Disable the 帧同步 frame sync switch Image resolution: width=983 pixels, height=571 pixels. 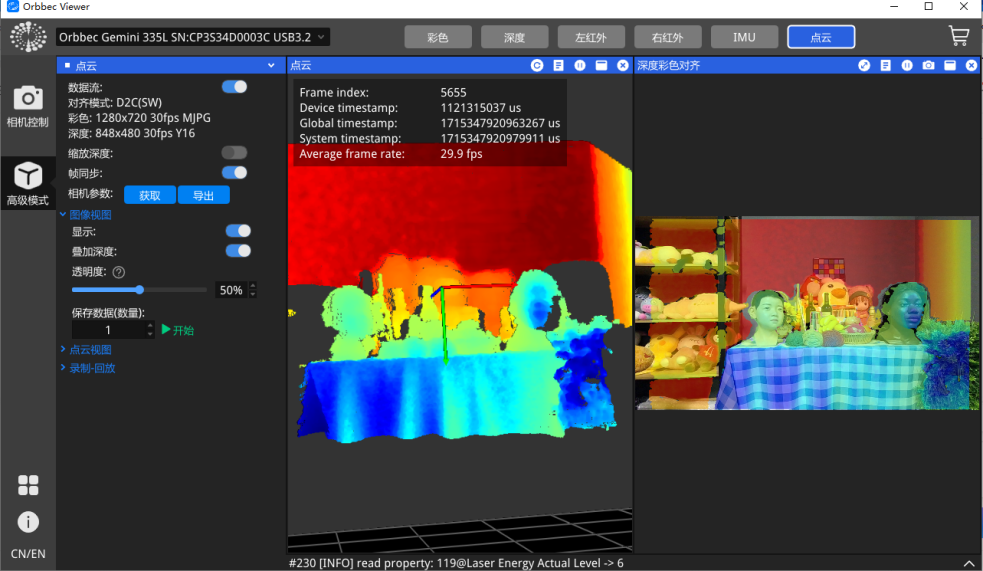234,173
